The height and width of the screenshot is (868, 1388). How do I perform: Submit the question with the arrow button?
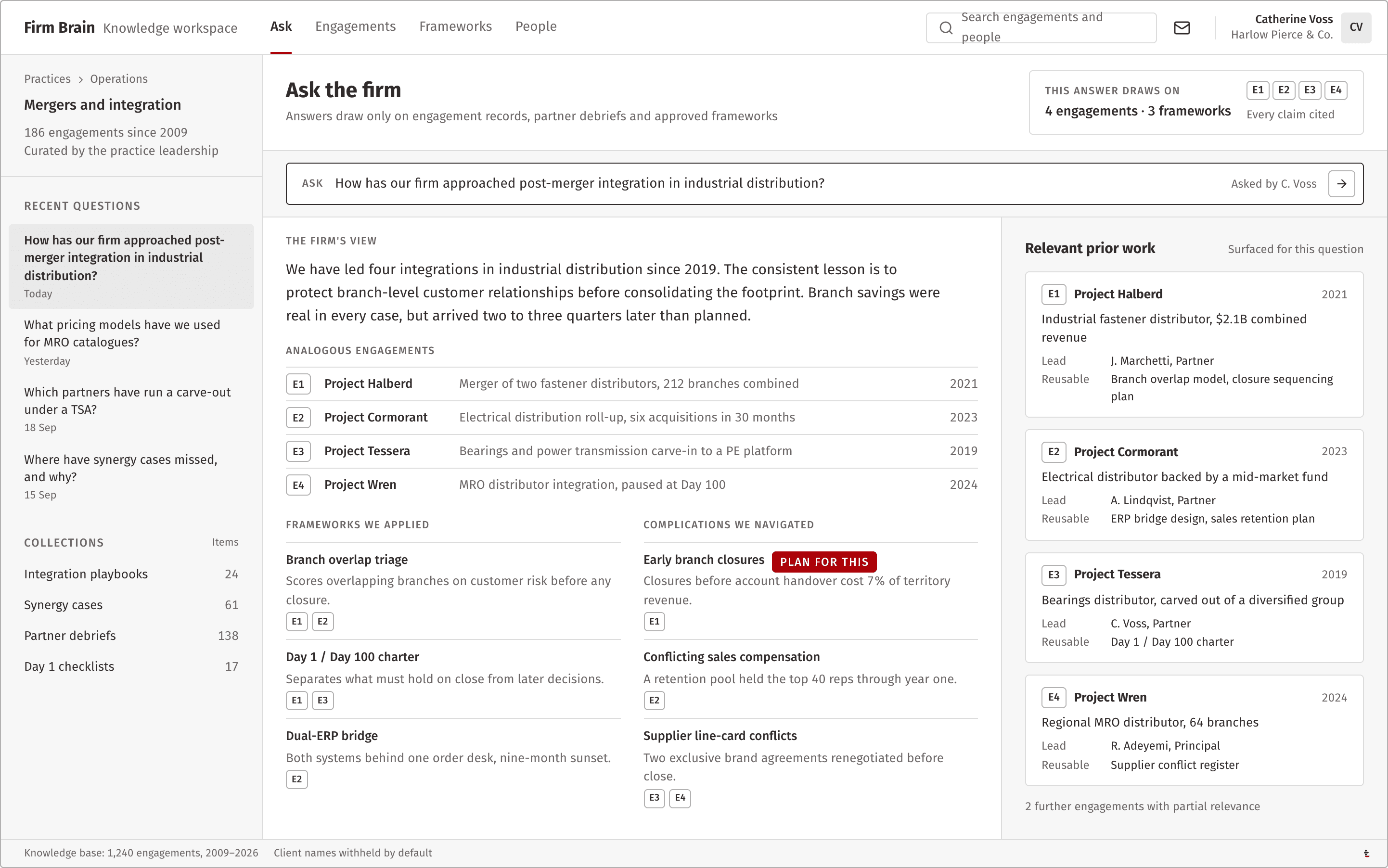[x=1341, y=184]
